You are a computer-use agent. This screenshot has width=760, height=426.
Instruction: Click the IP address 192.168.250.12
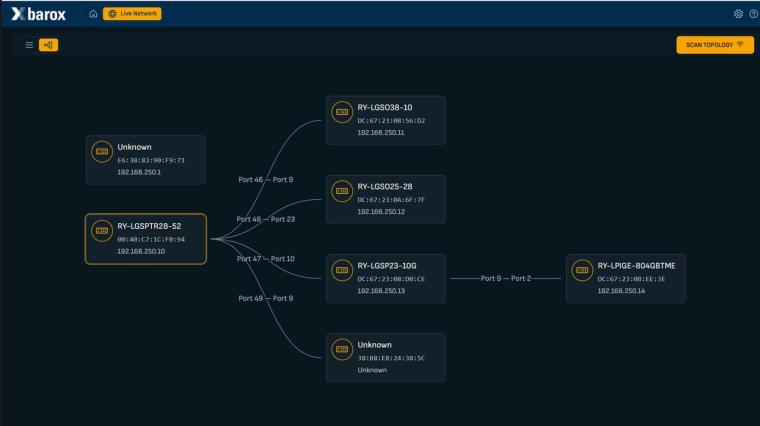coord(381,211)
